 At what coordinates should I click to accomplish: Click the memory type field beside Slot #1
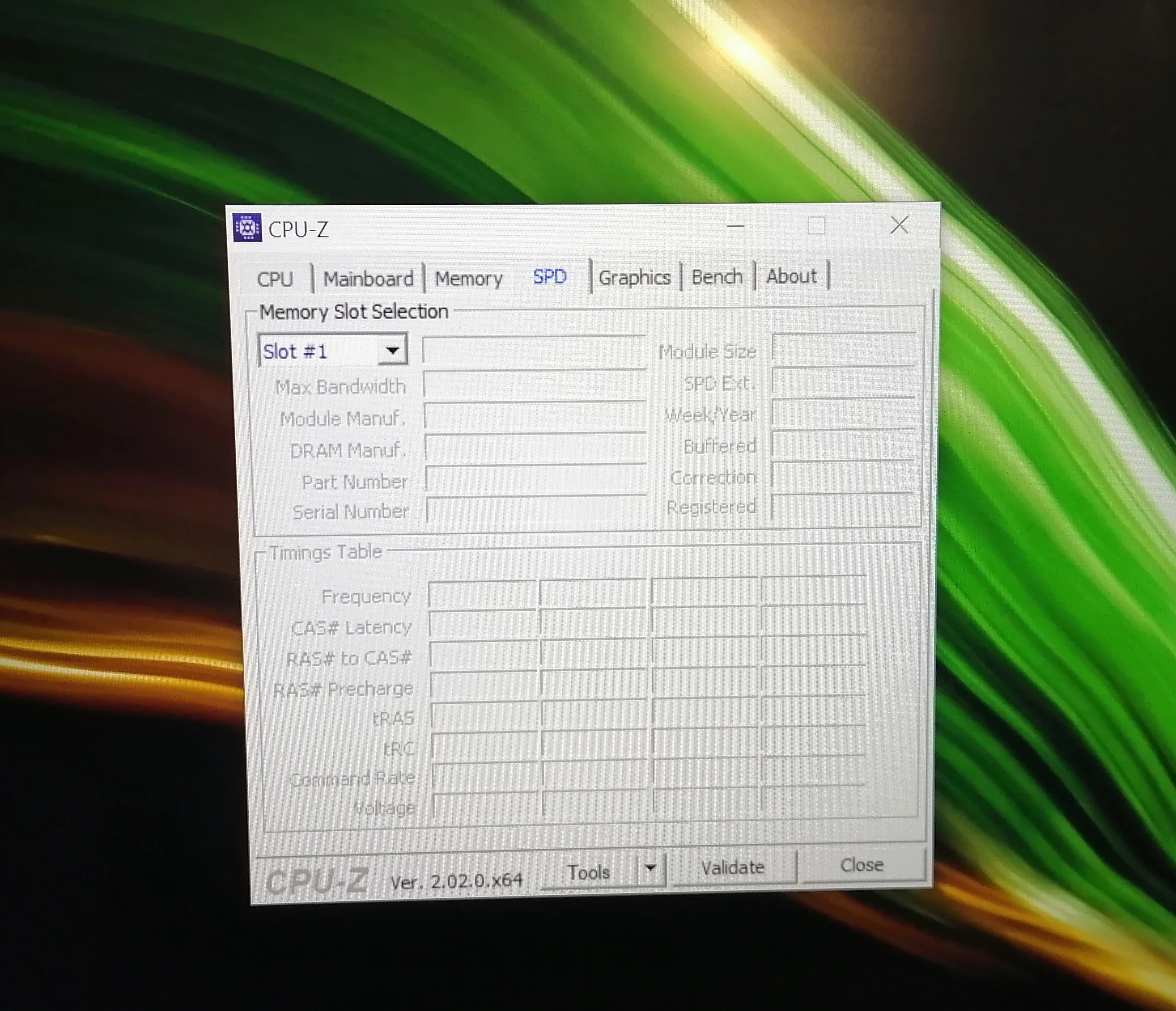click(534, 350)
